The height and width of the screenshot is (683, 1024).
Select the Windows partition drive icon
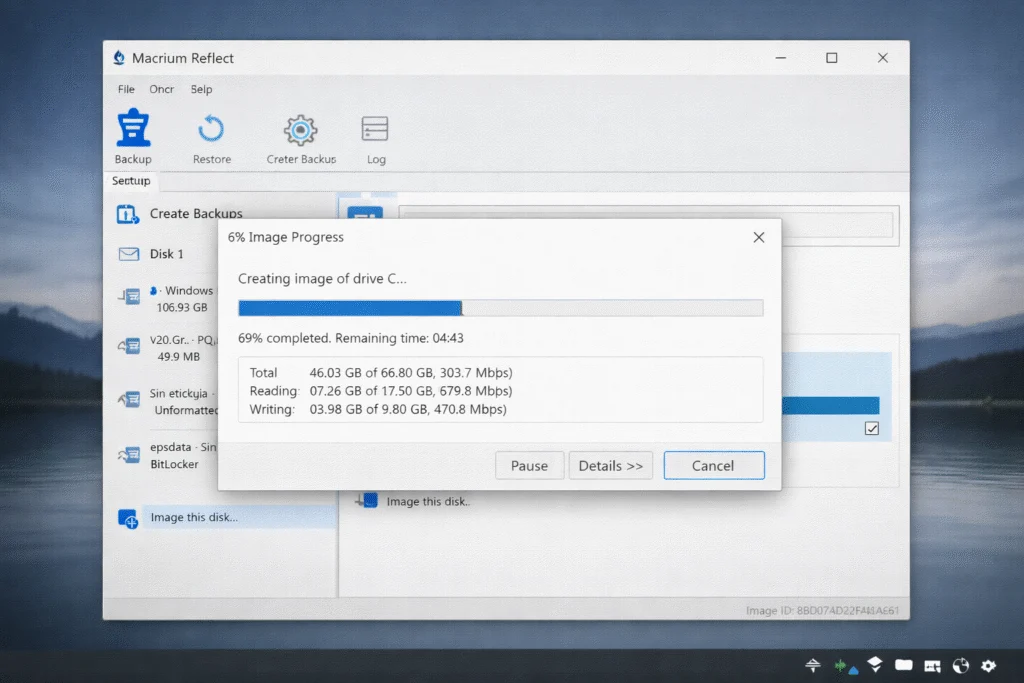(130, 296)
